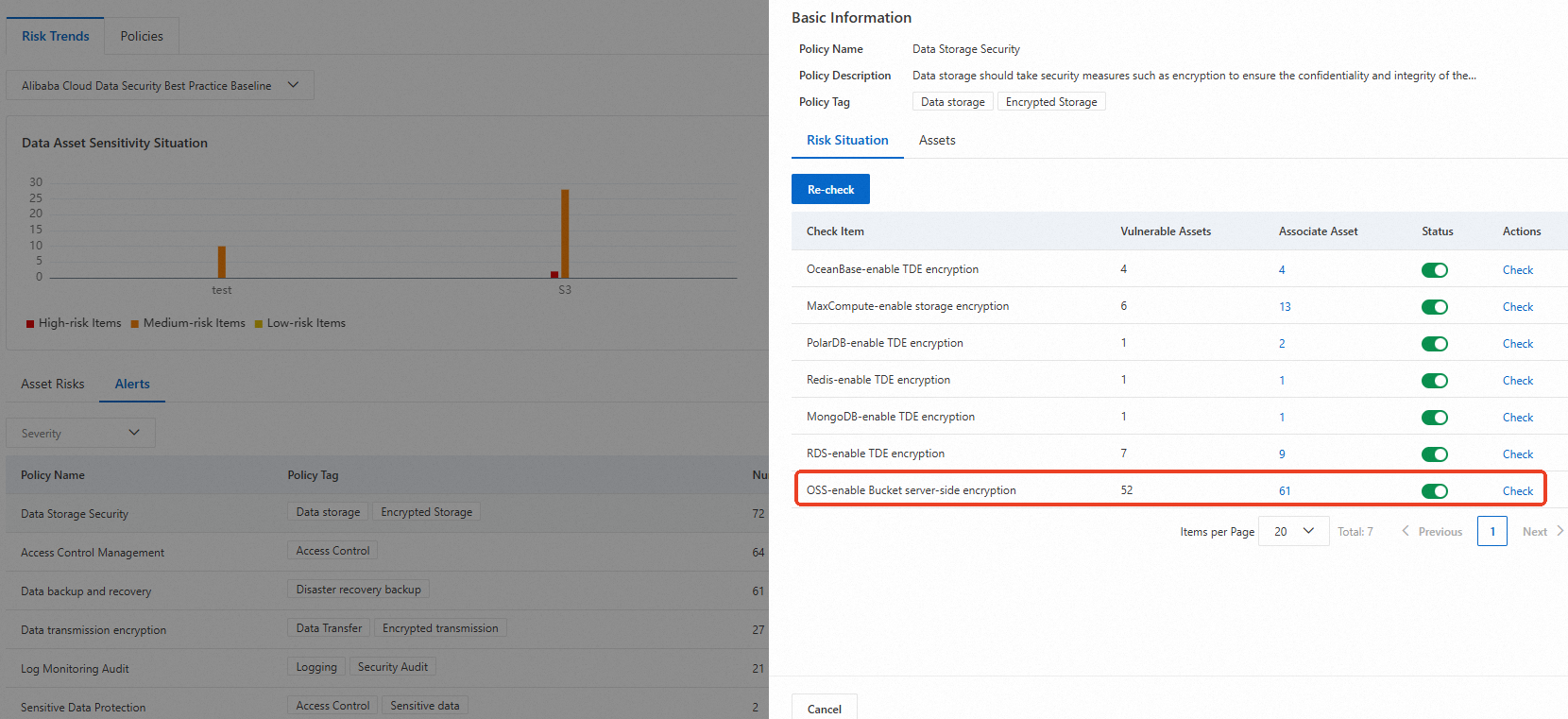Viewport: 1568px width, 719px height.
Task: Click the Vulnerable Assets column header
Action: (1165, 231)
